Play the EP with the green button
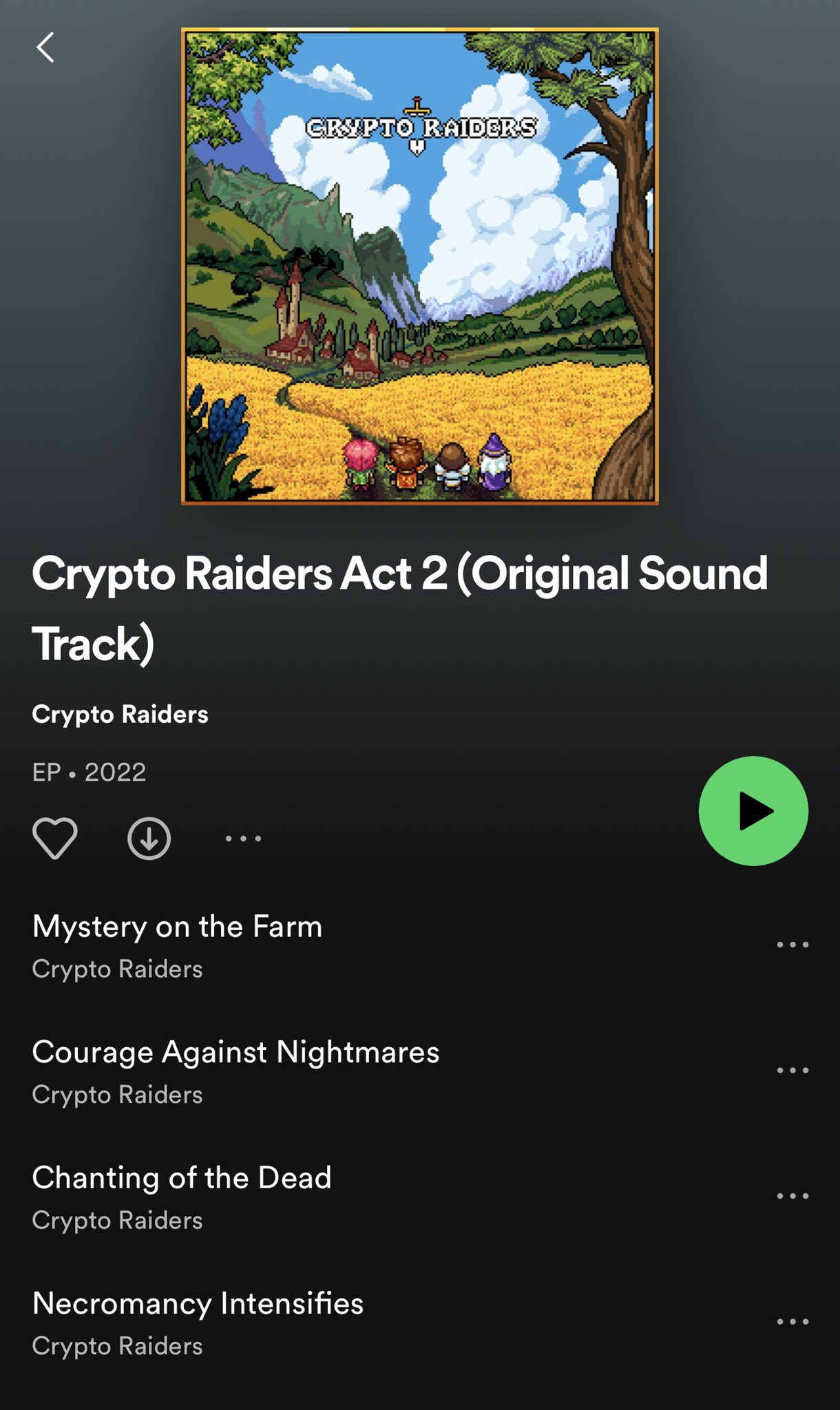Screen dimensions: 840x1410 pyautogui.click(x=753, y=810)
